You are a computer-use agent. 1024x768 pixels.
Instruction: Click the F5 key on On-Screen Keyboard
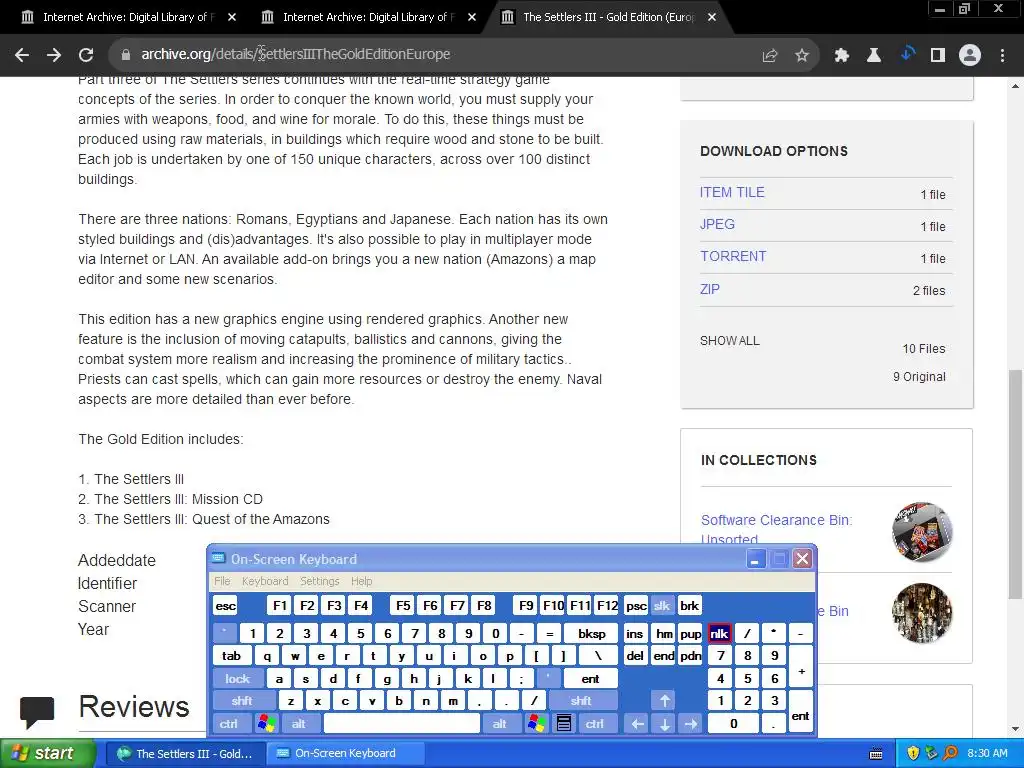point(404,606)
